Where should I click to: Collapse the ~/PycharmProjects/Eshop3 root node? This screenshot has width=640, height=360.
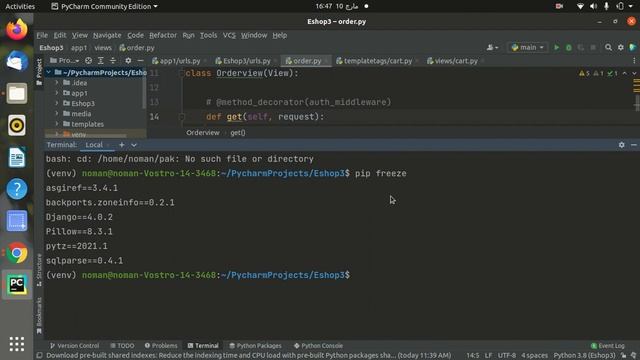(x=49, y=72)
